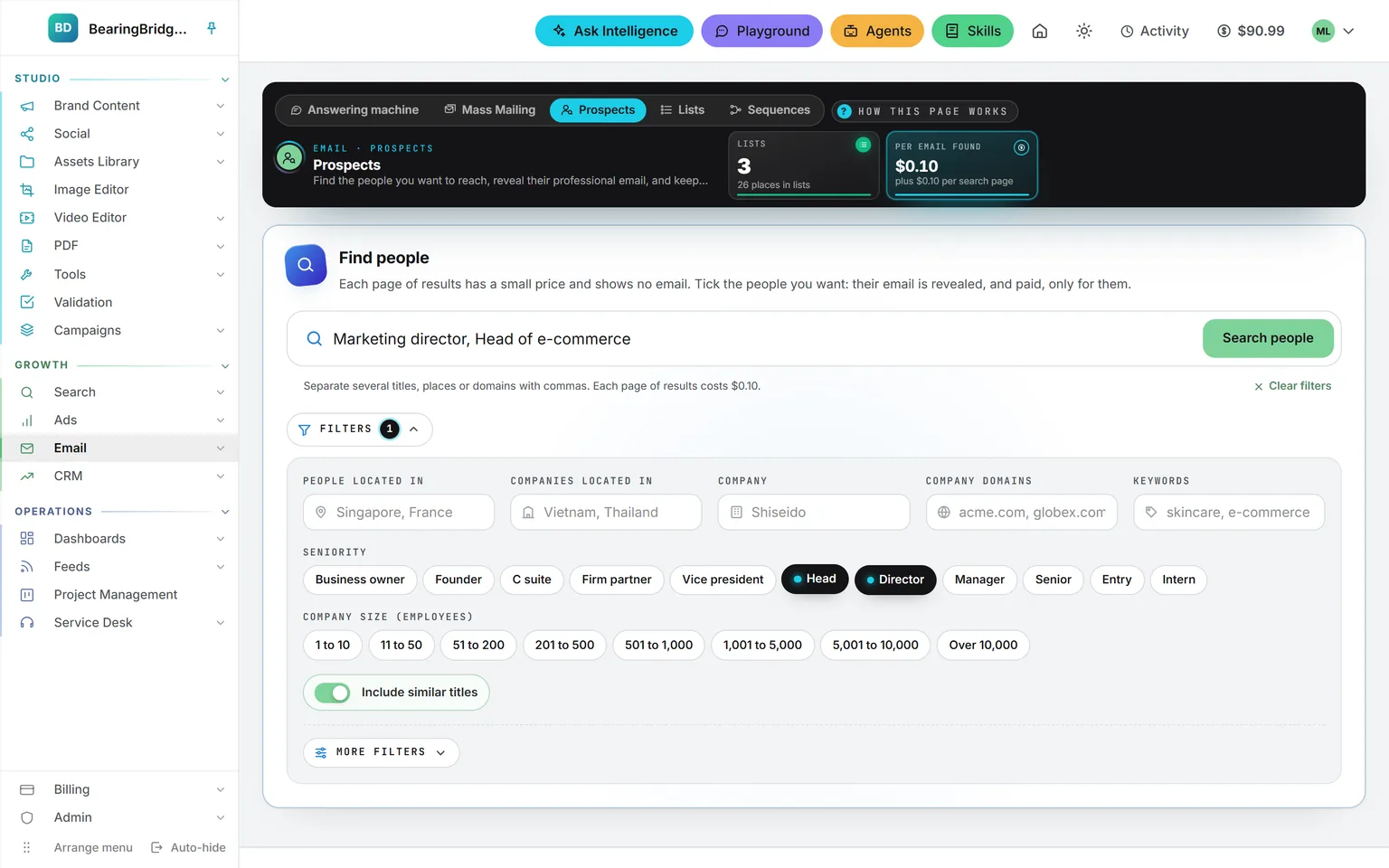Click the How This Page Works help icon
The width and height of the screenshot is (1389, 868).
[x=845, y=111]
